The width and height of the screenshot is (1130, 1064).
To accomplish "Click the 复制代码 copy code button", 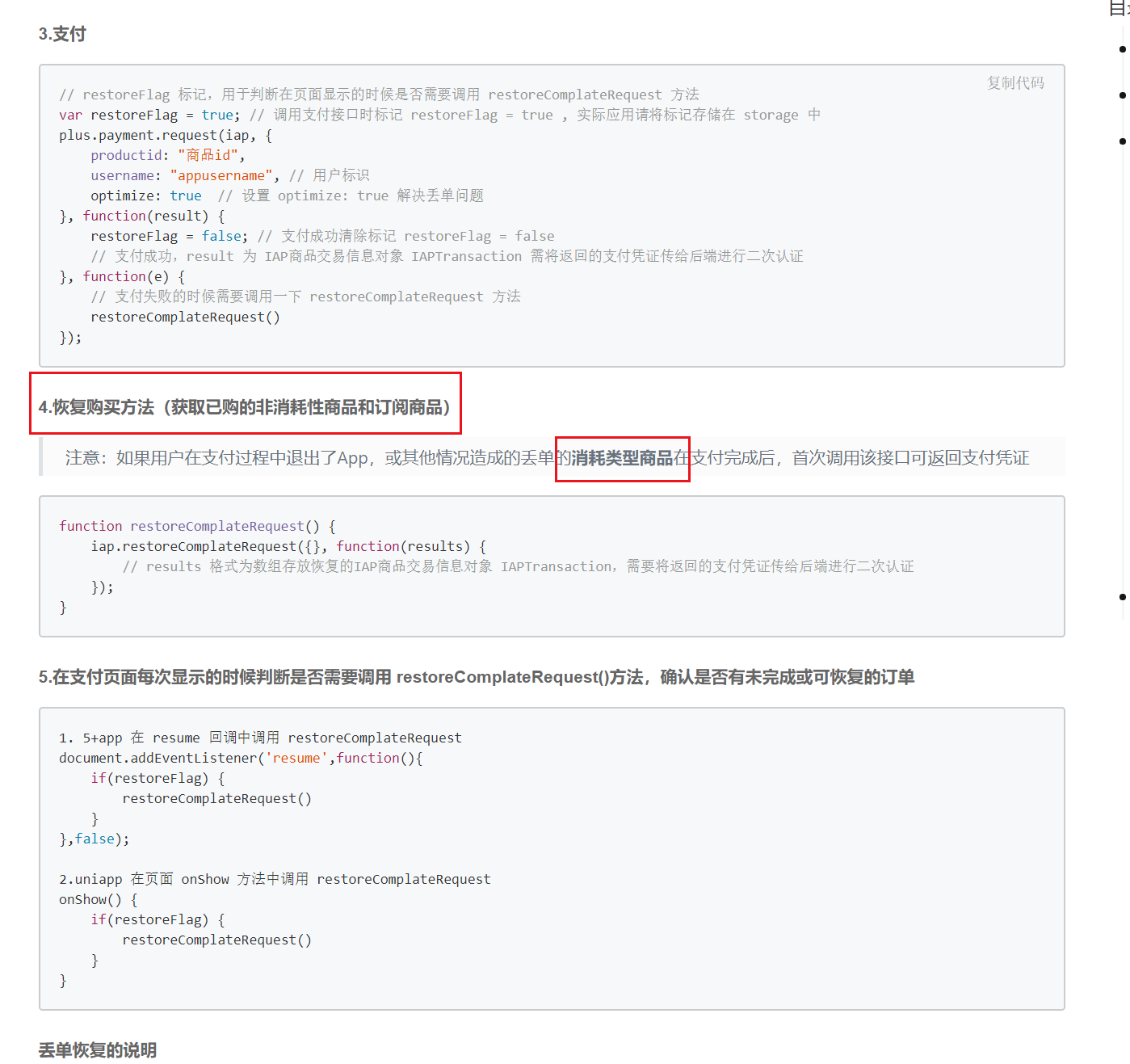I will pyautogui.click(x=1015, y=83).
